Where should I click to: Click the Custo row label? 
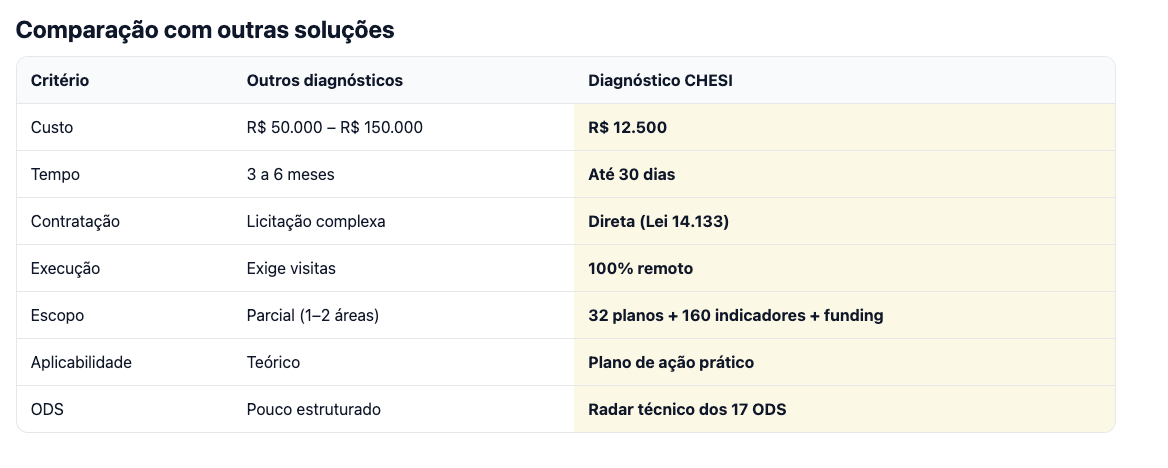pyautogui.click(x=52, y=127)
